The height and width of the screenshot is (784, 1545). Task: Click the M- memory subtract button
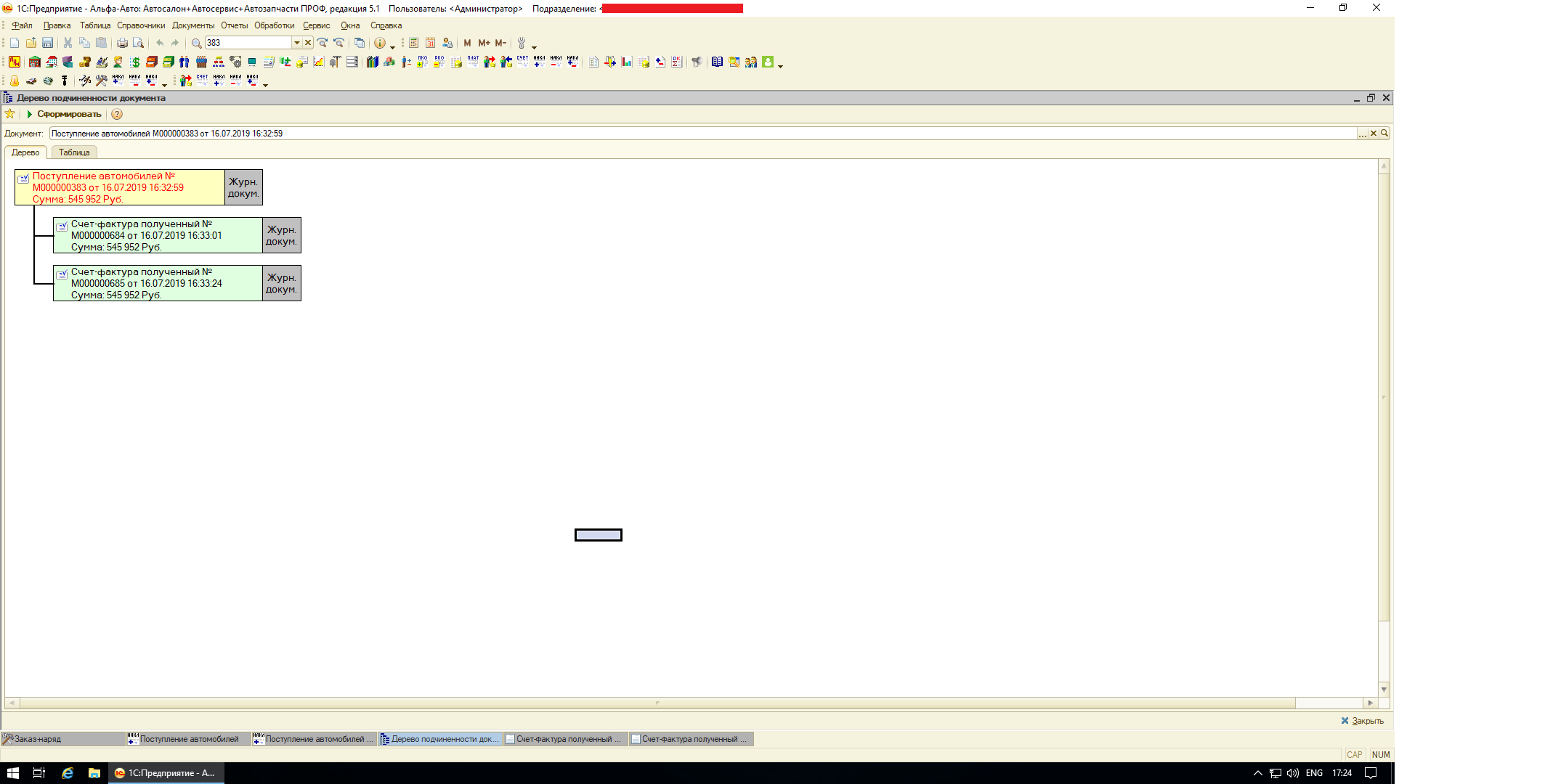pos(500,43)
